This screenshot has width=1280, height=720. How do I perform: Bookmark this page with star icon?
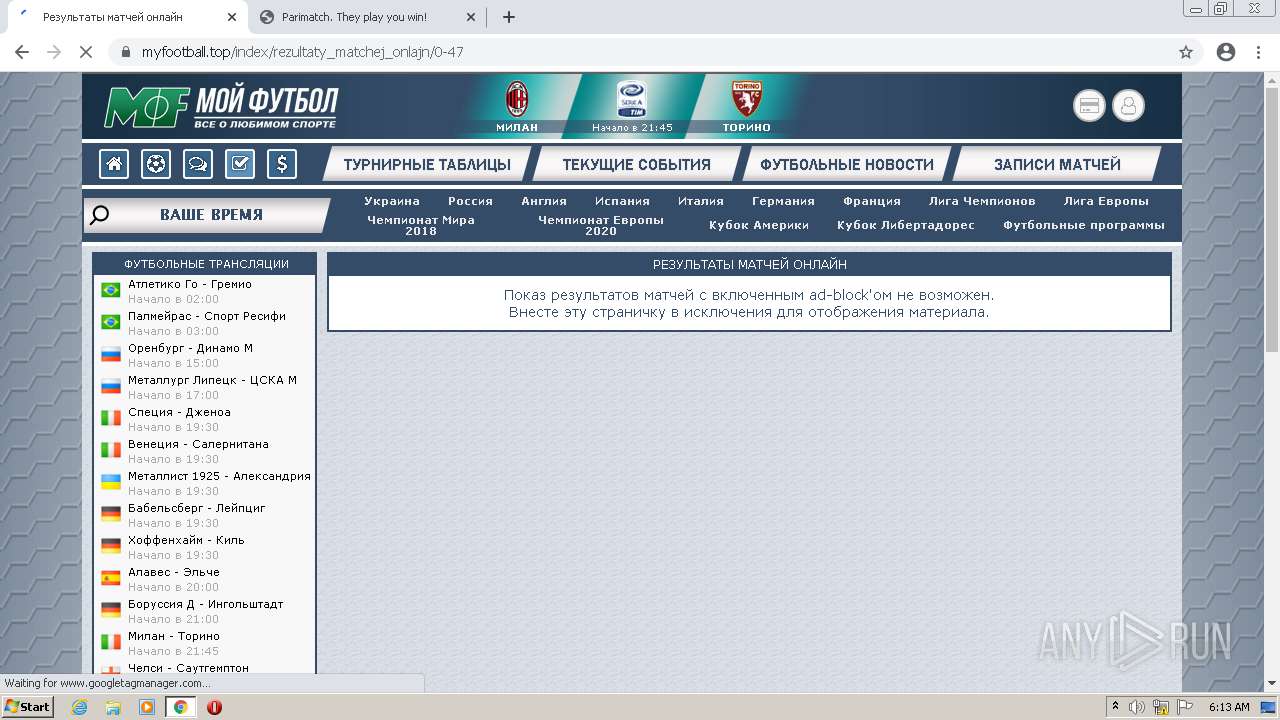point(1186,52)
